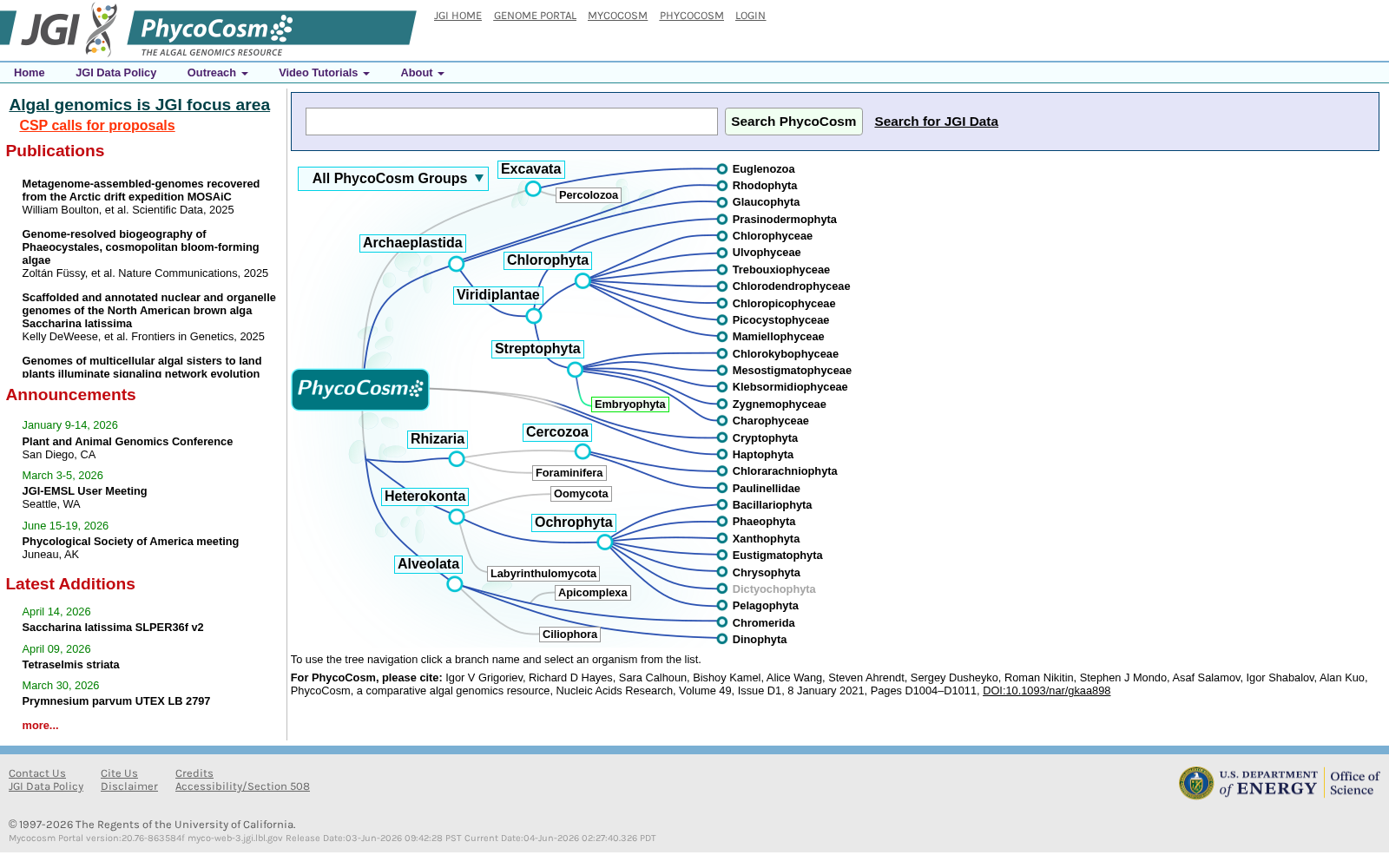Image resolution: width=1389 pixels, height=868 pixels.
Task: Click the Ochrophyta branch node circle
Action: [605, 542]
